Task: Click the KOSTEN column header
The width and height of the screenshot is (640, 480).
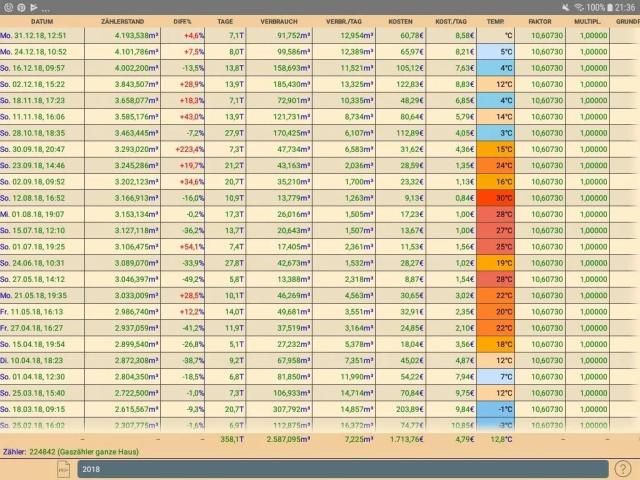Action: pos(399,21)
